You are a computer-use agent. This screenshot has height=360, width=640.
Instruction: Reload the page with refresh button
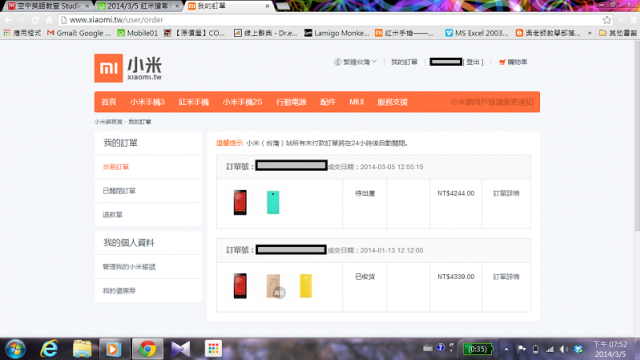click(35, 20)
